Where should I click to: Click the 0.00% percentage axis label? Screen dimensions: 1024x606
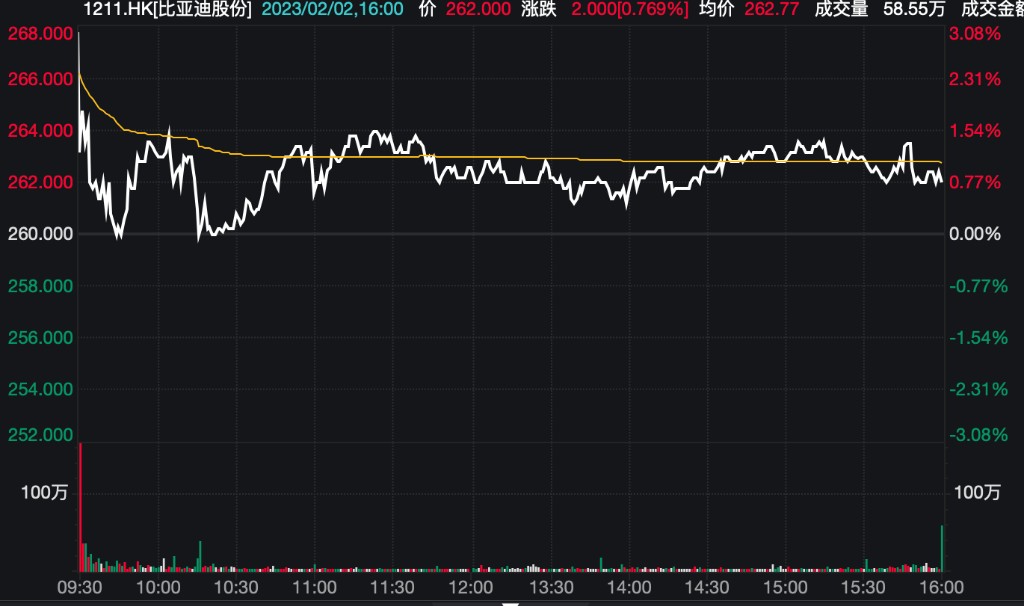click(x=974, y=234)
